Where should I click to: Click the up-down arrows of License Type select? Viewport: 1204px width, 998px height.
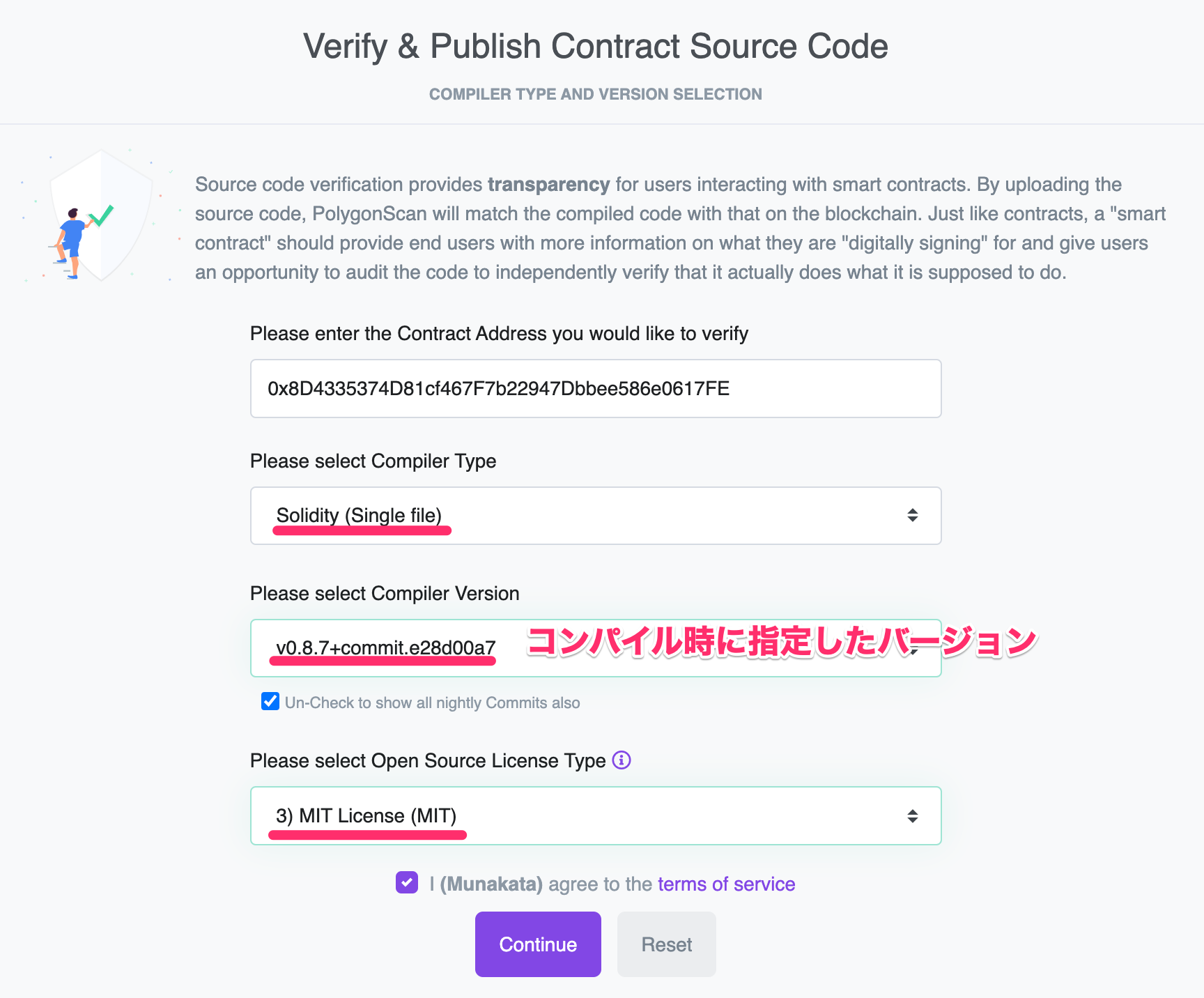[x=912, y=816]
